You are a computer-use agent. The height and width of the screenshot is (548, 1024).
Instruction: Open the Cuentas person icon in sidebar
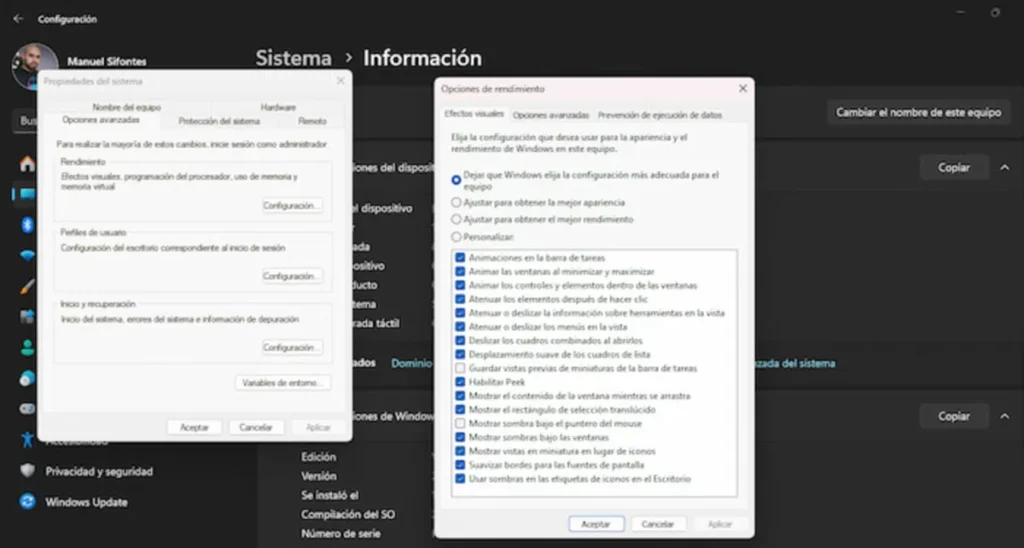27,347
